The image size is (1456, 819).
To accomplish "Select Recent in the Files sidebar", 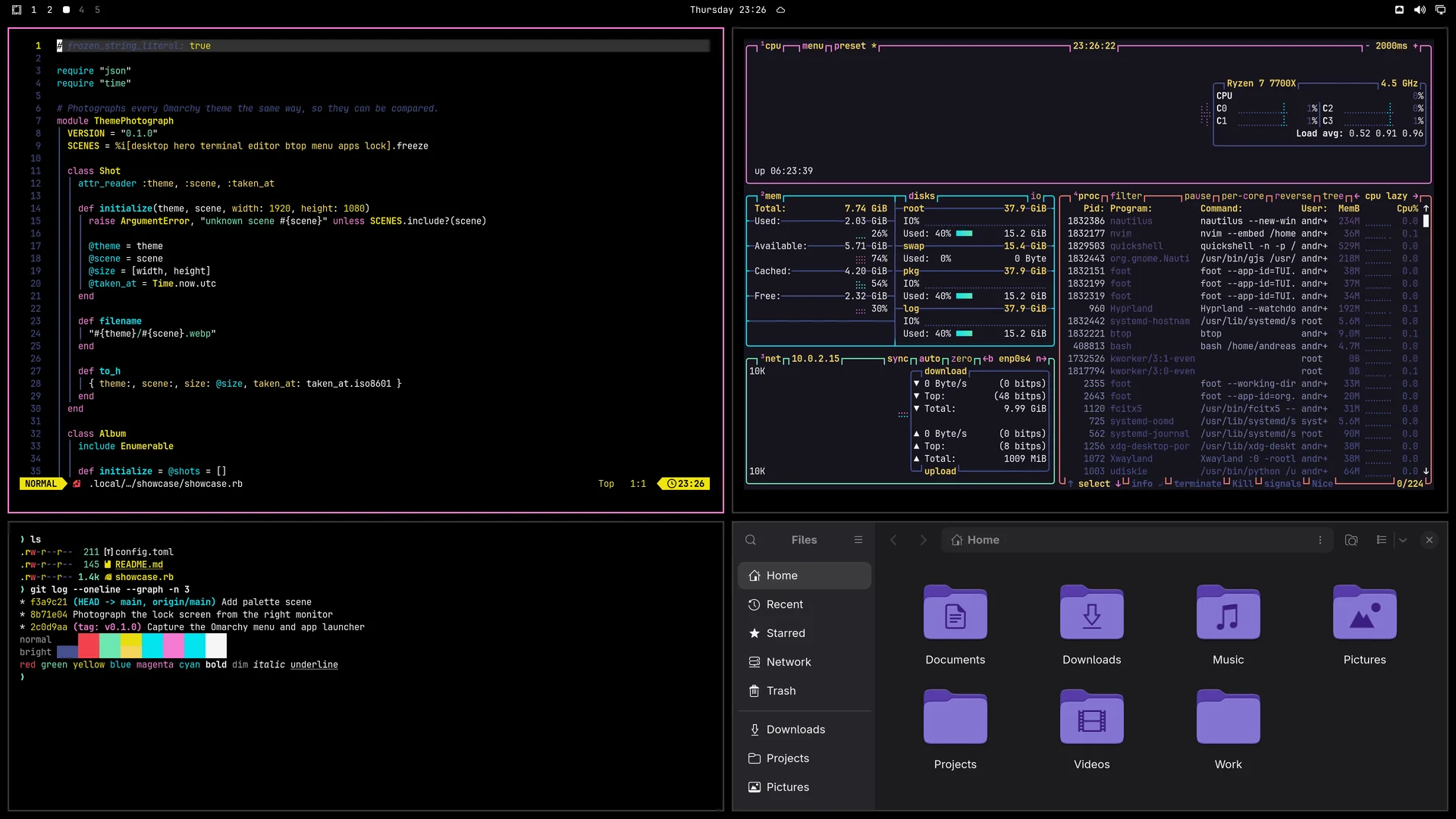I will point(805,604).
